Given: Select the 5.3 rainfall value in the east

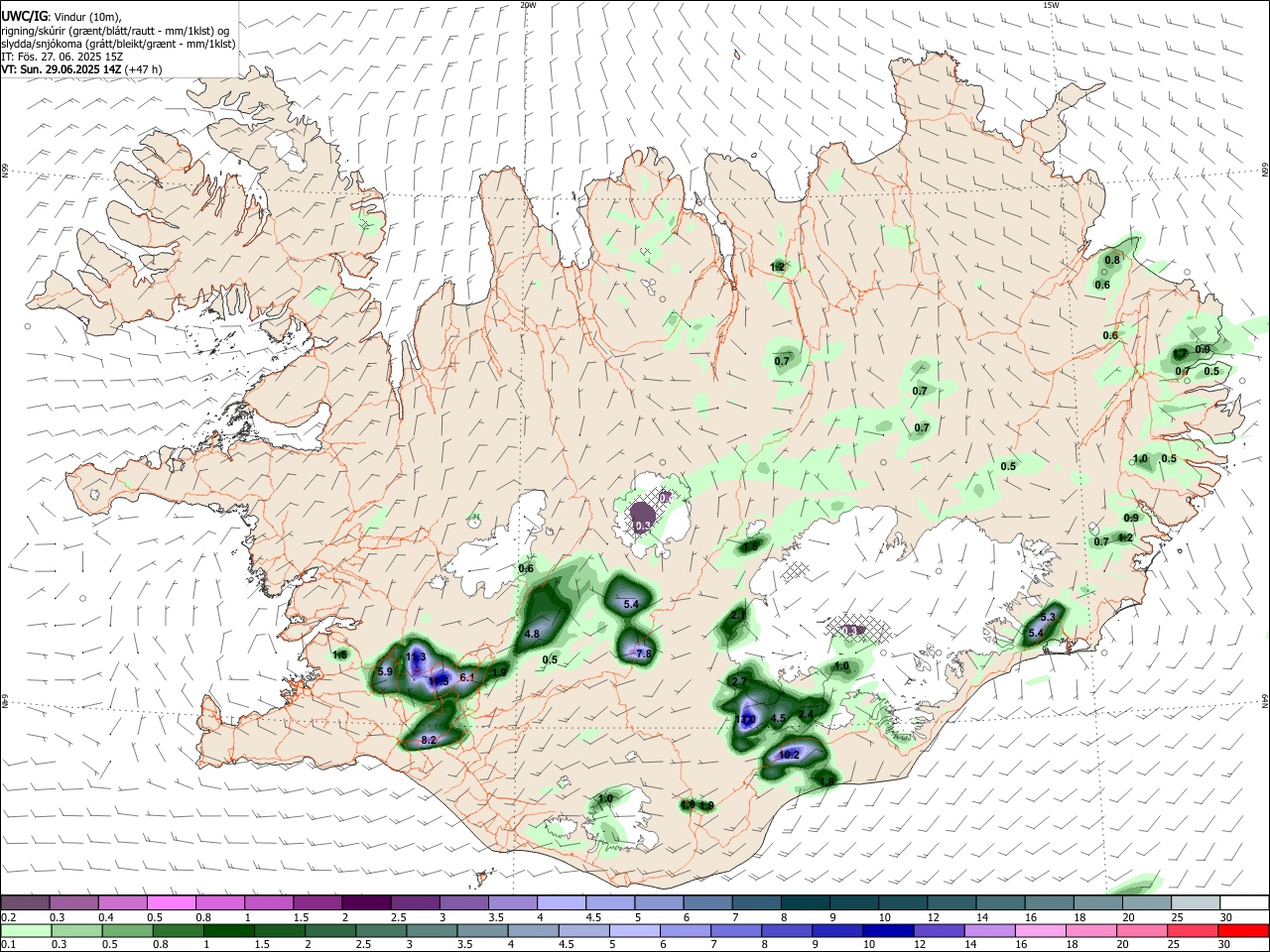Looking at the screenshot, I should pyautogui.click(x=1048, y=618).
